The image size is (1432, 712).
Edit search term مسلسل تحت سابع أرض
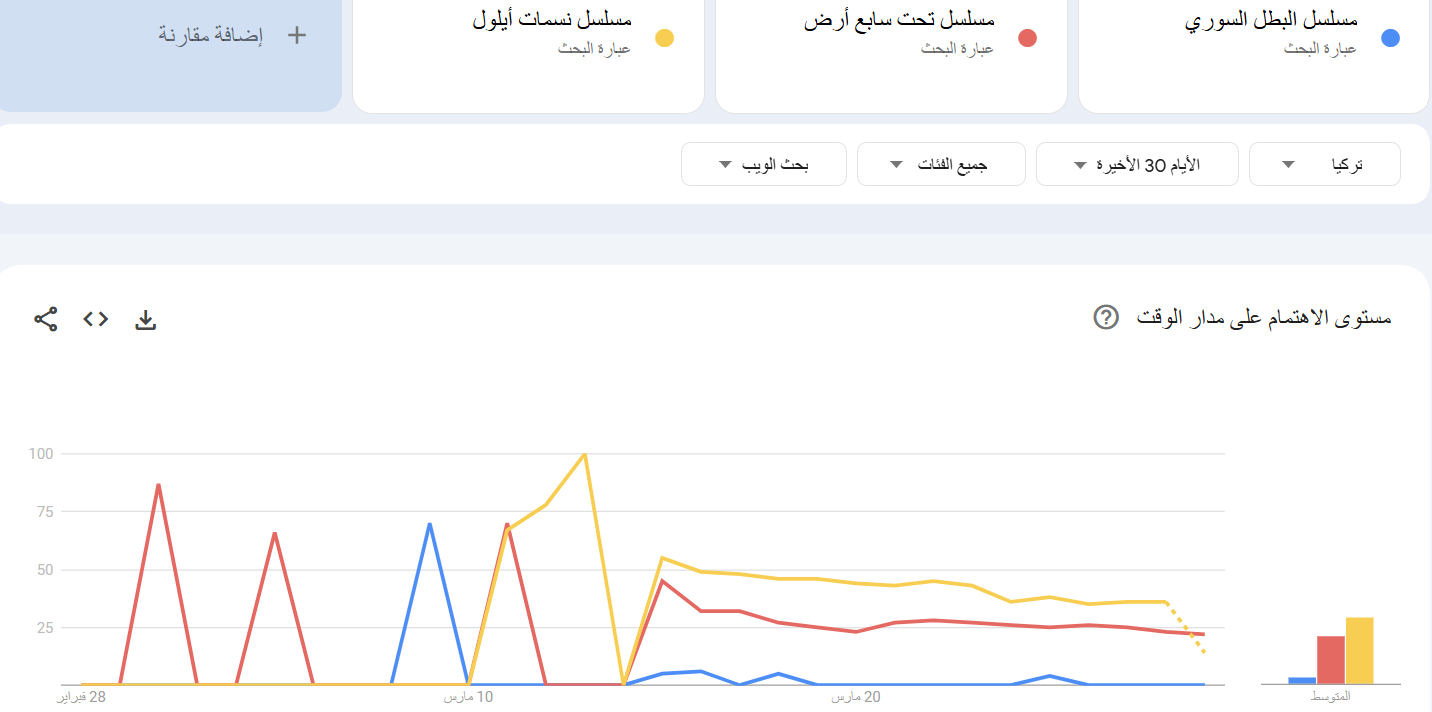[899, 21]
